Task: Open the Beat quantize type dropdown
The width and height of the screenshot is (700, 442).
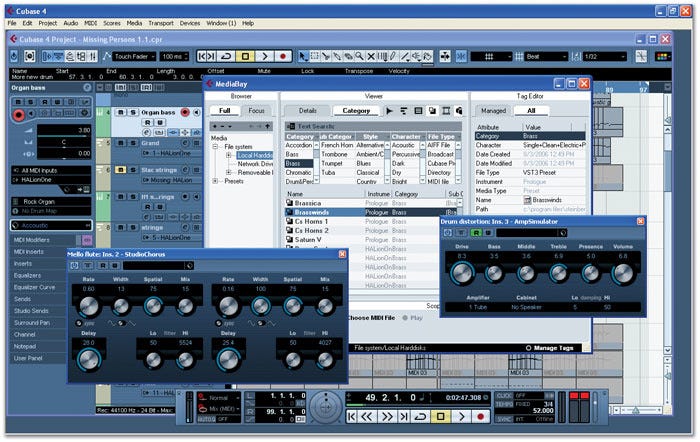Action: click(546, 57)
